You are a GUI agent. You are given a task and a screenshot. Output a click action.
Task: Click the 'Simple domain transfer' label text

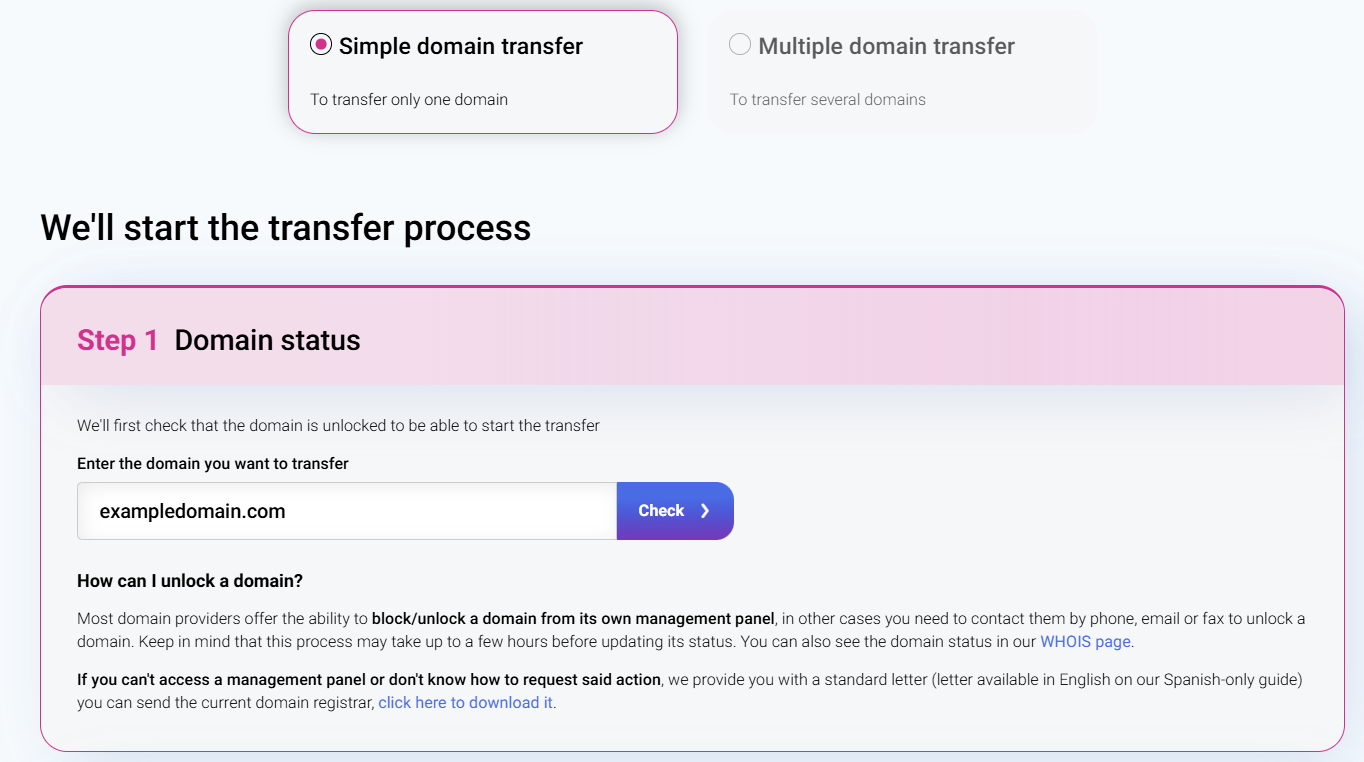[460, 46]
